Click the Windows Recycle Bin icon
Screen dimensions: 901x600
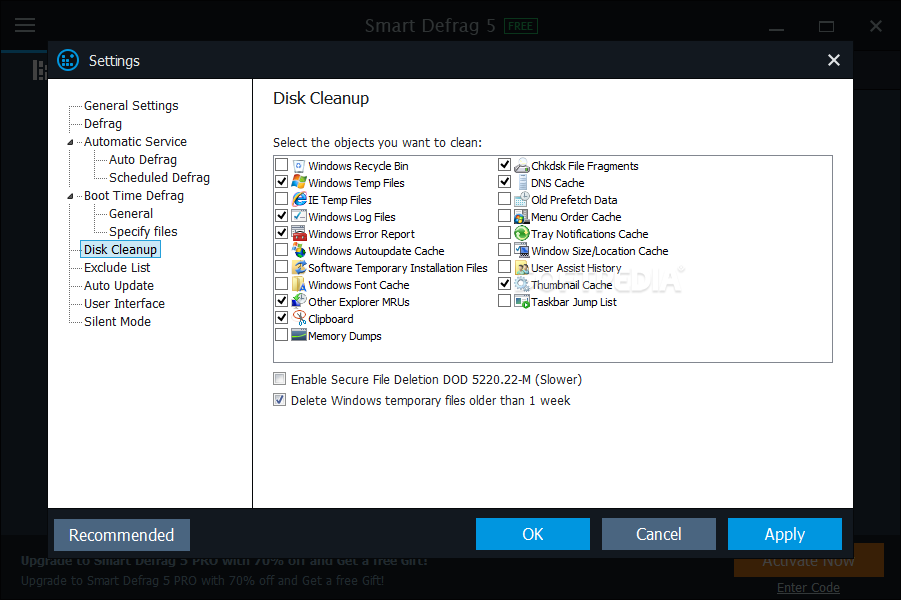pos(299,166)
